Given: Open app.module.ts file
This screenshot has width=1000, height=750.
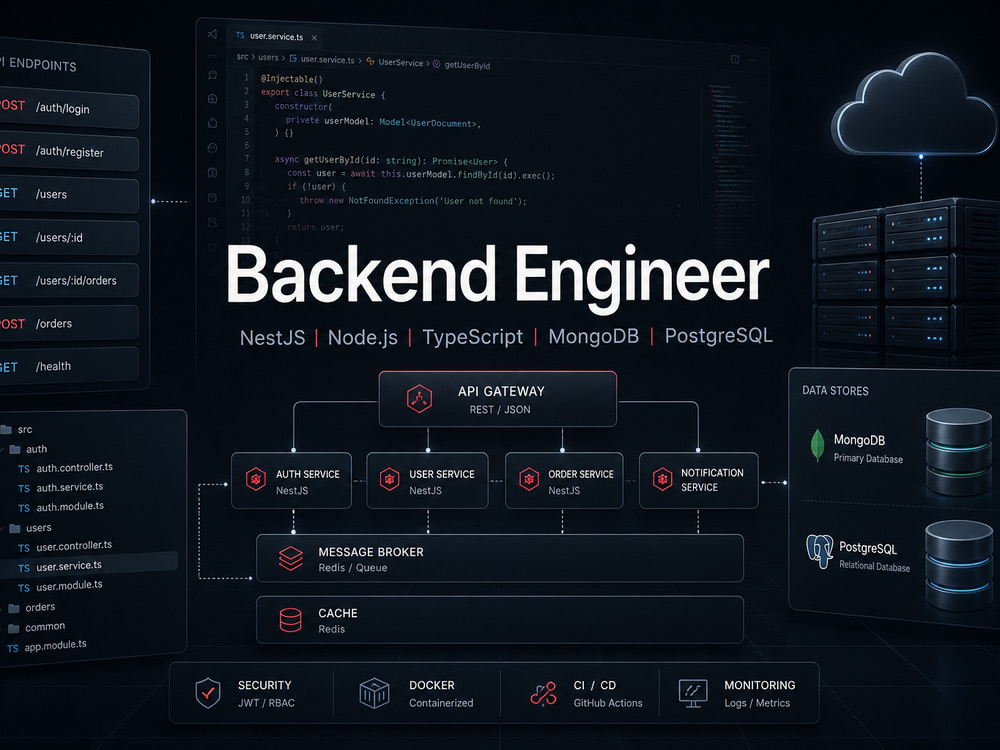Looking at the screenshot, I should click(47, 646).
